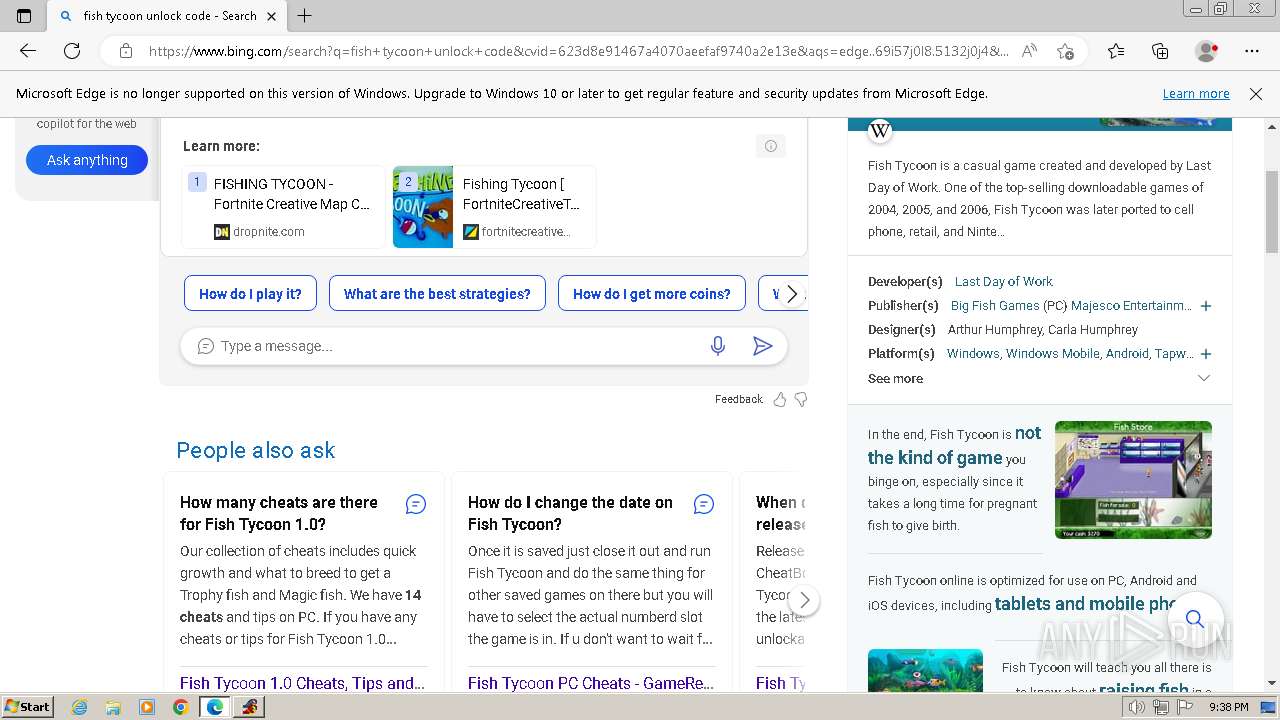This screenshot has height=720, width=1280.
Task: Open Windows Media Player taskbar icon
Action: [x=147, y=707]
